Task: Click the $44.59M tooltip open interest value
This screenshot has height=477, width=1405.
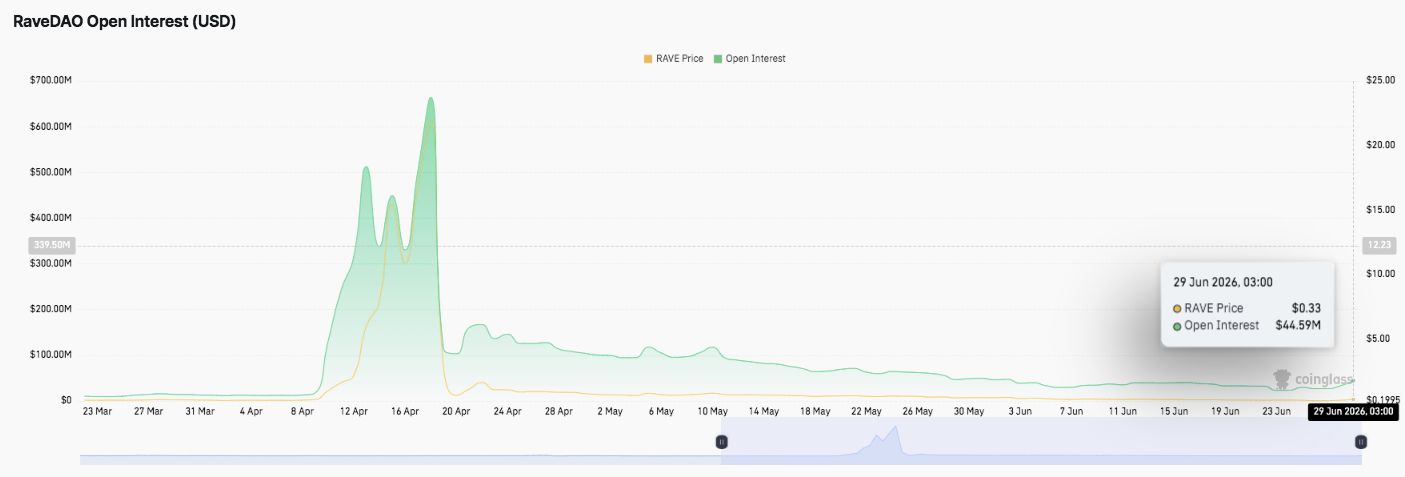Action: click(x=1298, y=326)
